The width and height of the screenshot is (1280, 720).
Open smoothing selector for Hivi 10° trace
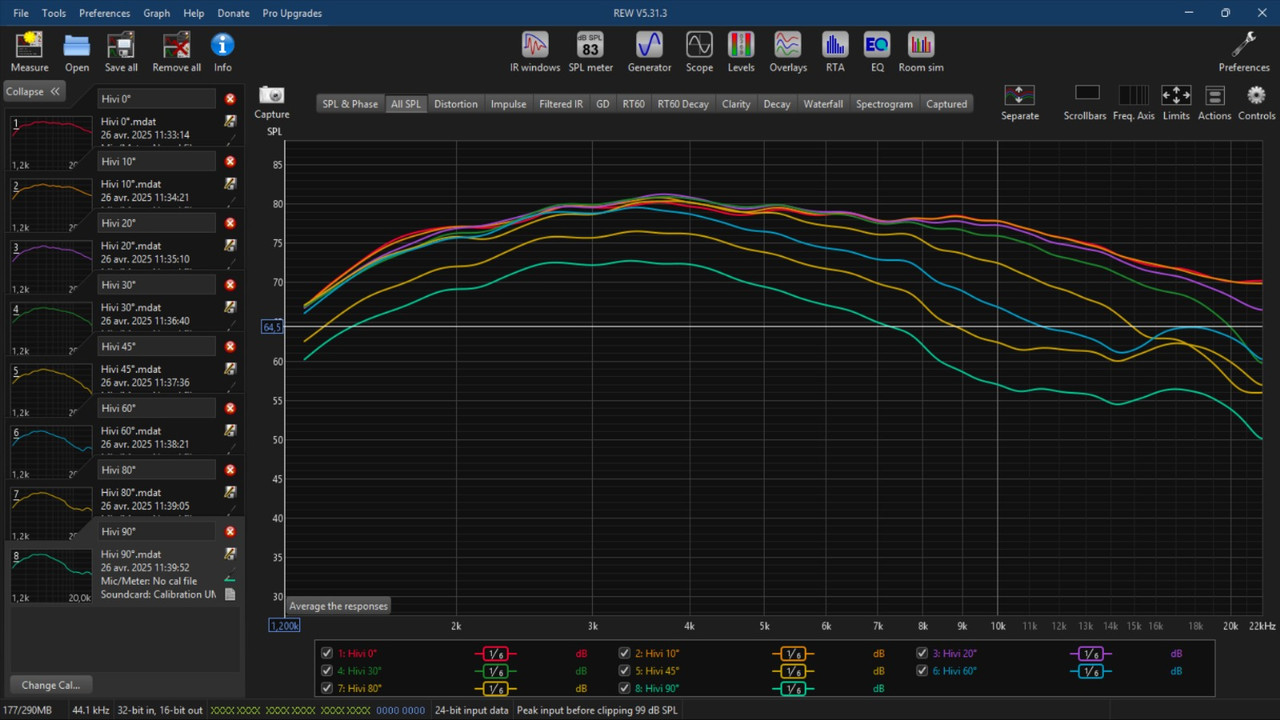[793, 654]
